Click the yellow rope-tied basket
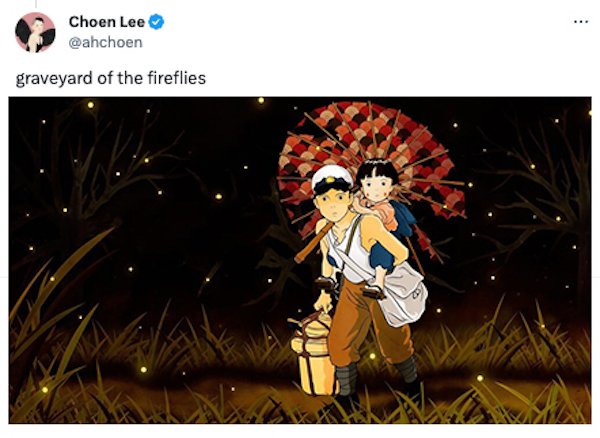 tap(314, 354)
